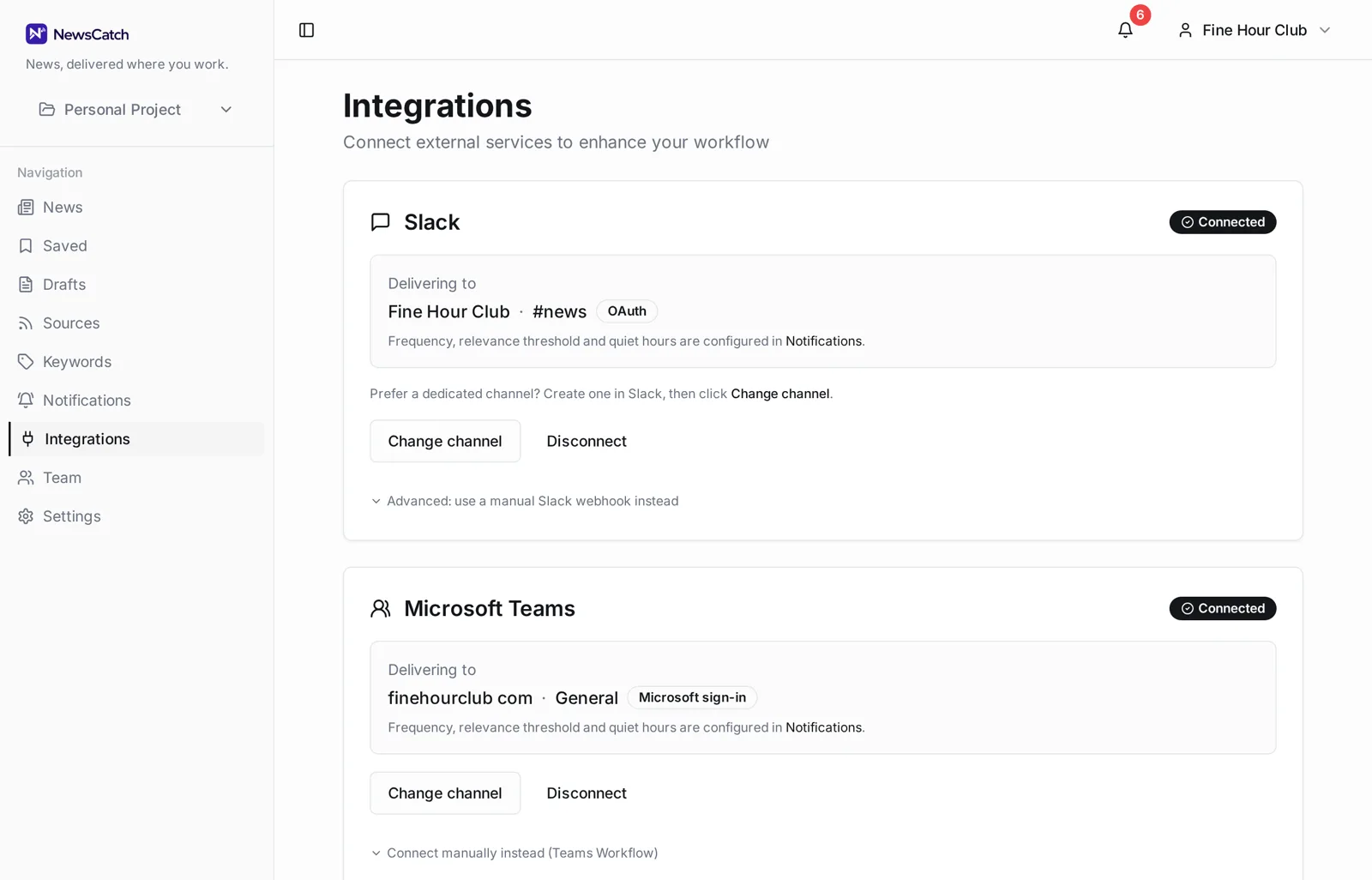Click the Team people icon in sidebar
The image size is (1372, 880).
pos(26,478)
